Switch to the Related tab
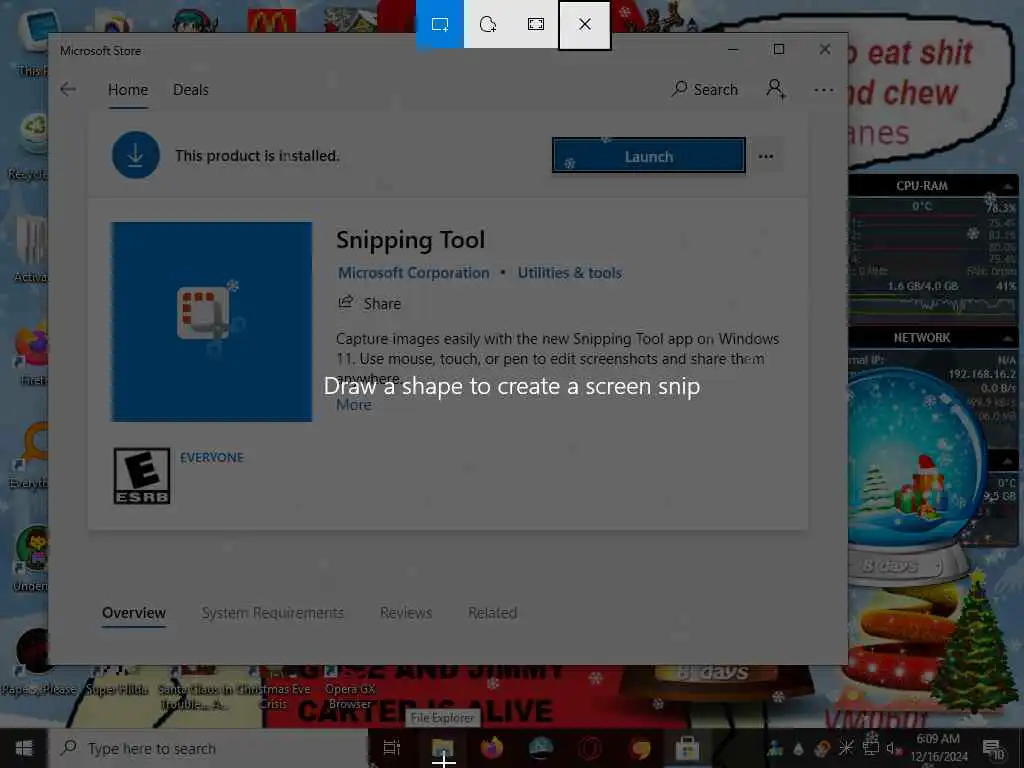Screen dimensions: 1024x768 [492, 613]
